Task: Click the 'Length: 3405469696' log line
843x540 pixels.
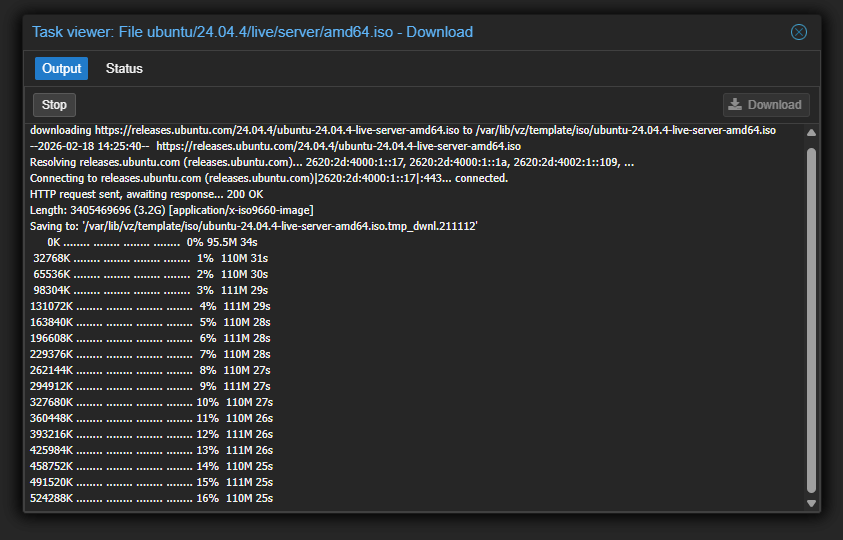Action: click(x=171, y=210)
